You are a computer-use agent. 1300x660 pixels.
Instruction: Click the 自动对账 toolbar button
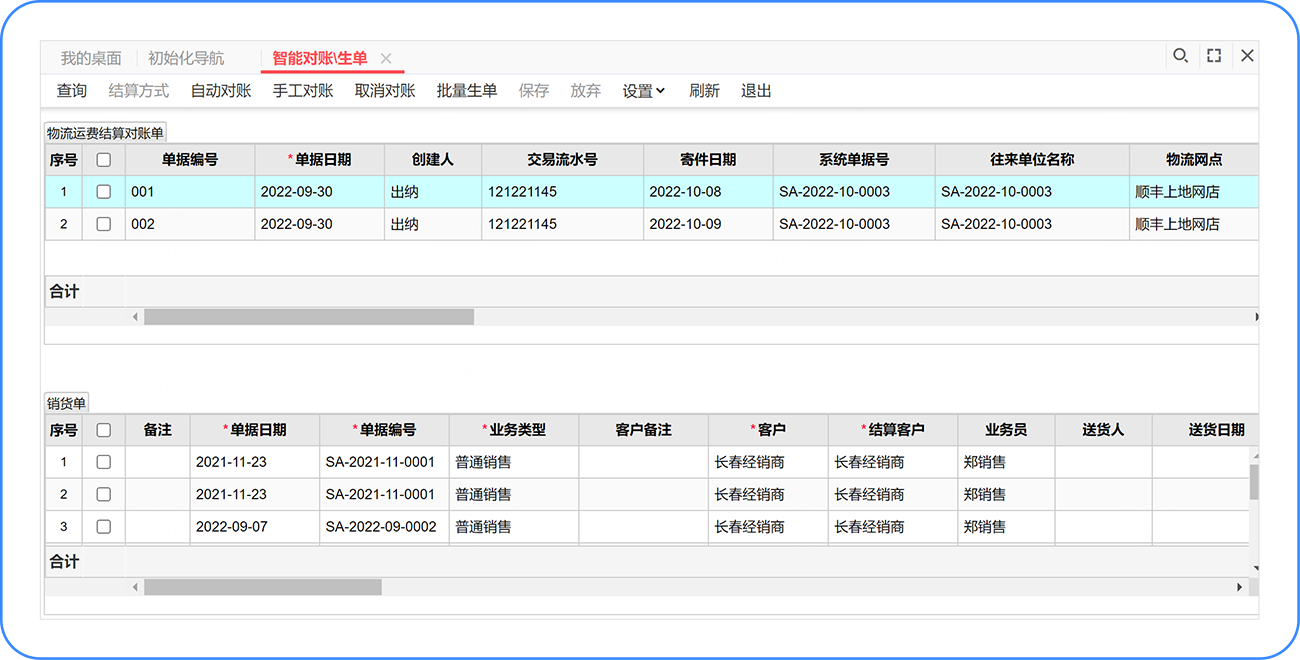[221, 91]
